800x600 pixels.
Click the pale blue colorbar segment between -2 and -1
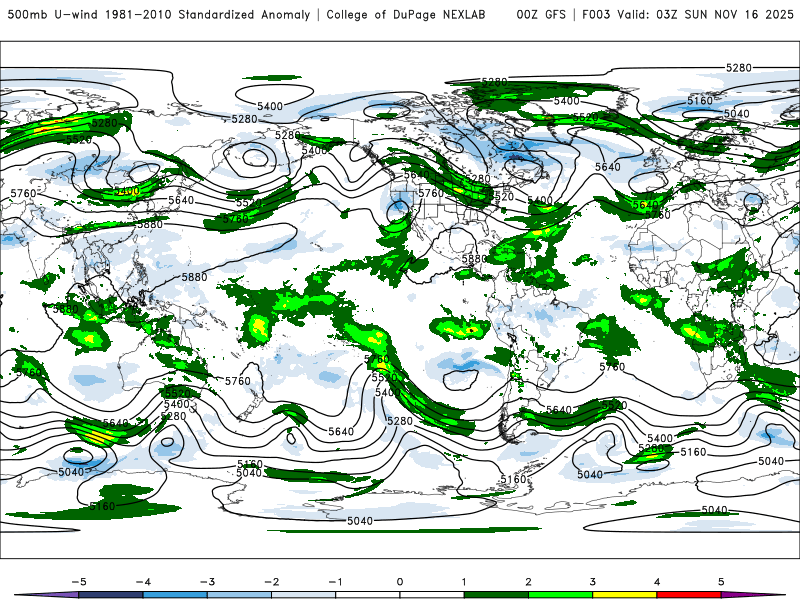304,595
